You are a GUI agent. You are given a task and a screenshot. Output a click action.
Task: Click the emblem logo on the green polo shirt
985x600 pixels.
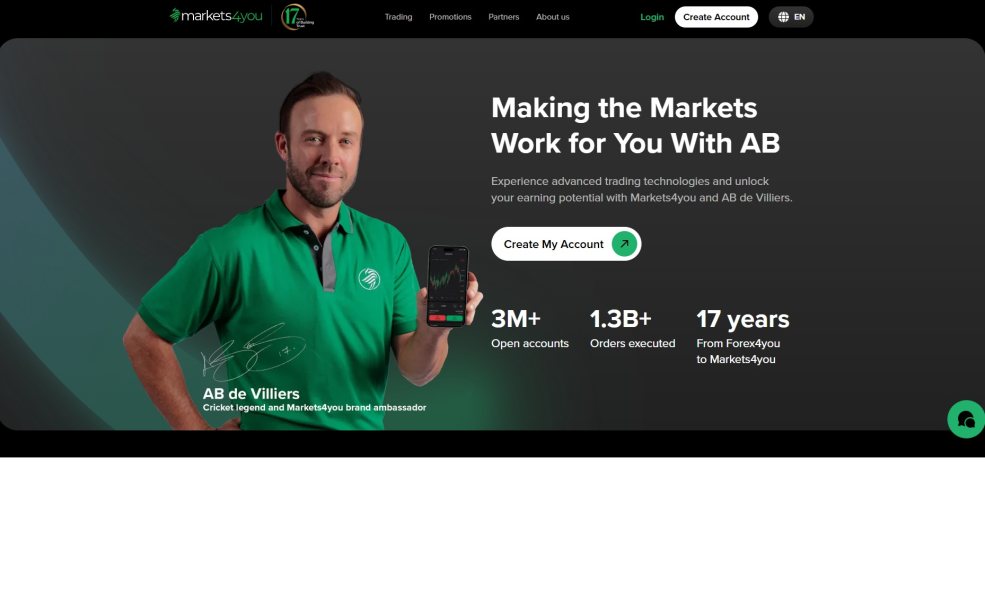[x=369, y=278]
